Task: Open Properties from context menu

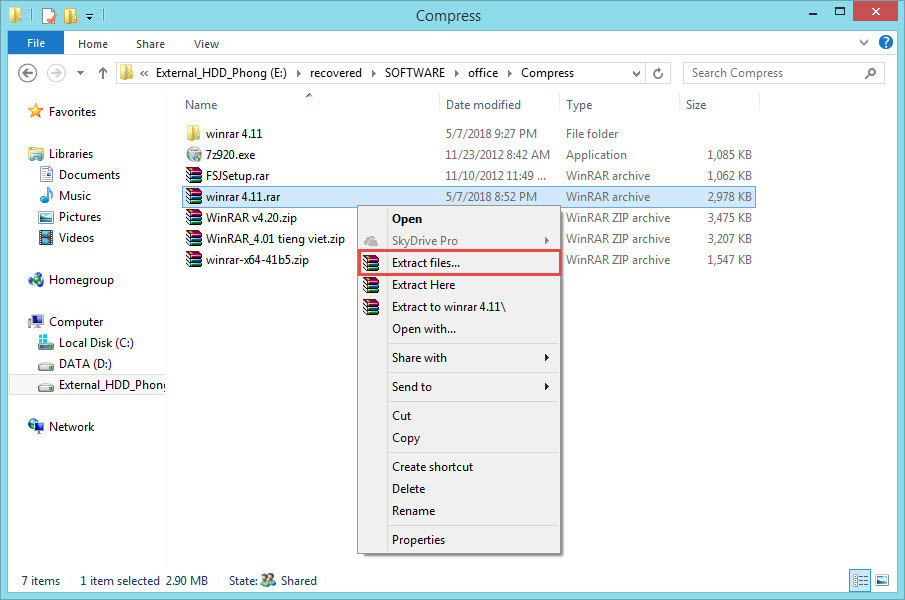Action: (459, 539)
